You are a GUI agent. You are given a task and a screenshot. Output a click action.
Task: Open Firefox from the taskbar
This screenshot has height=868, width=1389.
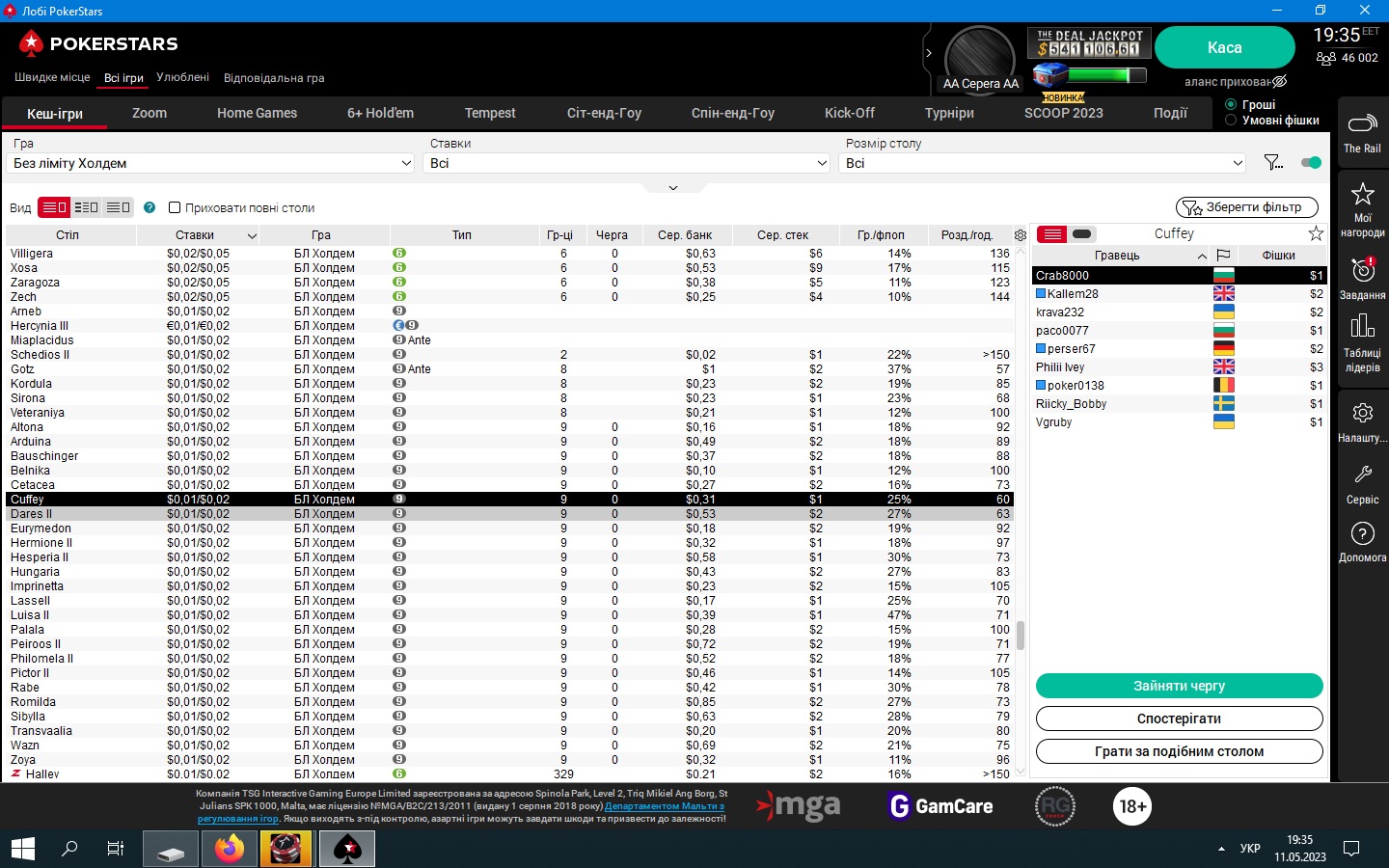pos(230,849)
